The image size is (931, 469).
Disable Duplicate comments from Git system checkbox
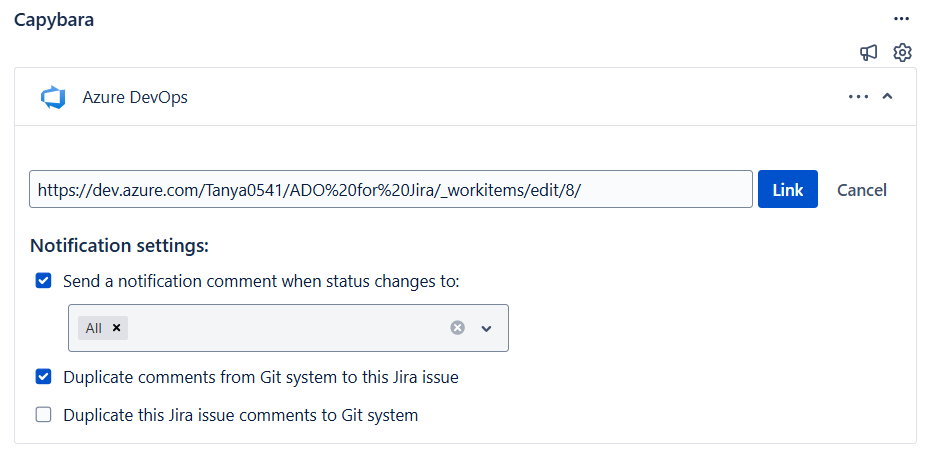[44, 377]
